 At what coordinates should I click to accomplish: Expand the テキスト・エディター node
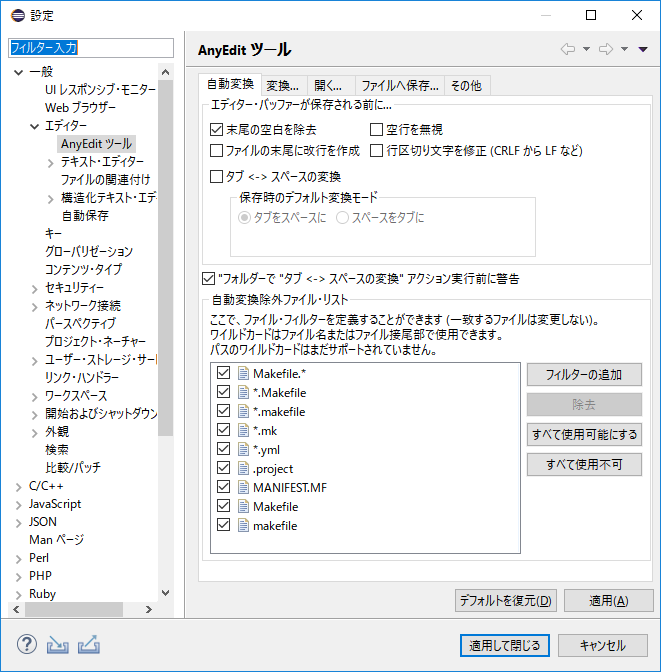(x=51, y=163)
